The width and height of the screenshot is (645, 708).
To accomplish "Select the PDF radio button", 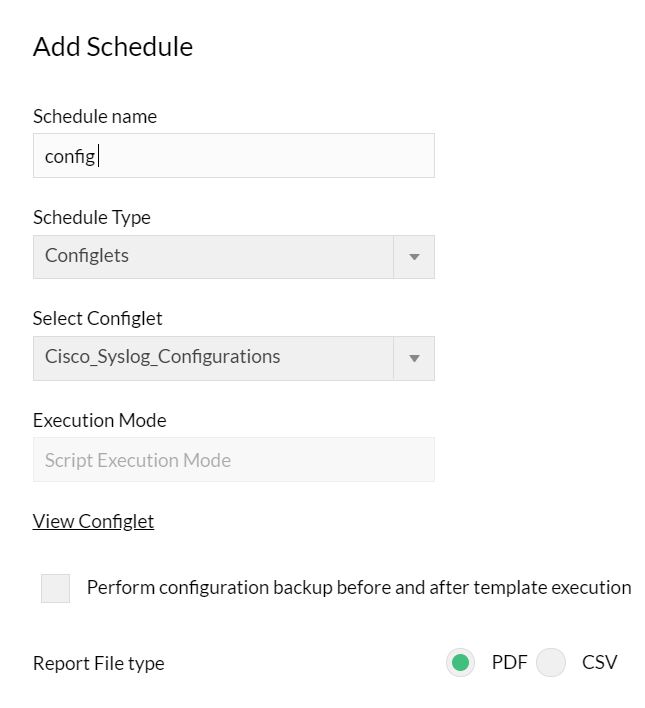I will point(460,662).
